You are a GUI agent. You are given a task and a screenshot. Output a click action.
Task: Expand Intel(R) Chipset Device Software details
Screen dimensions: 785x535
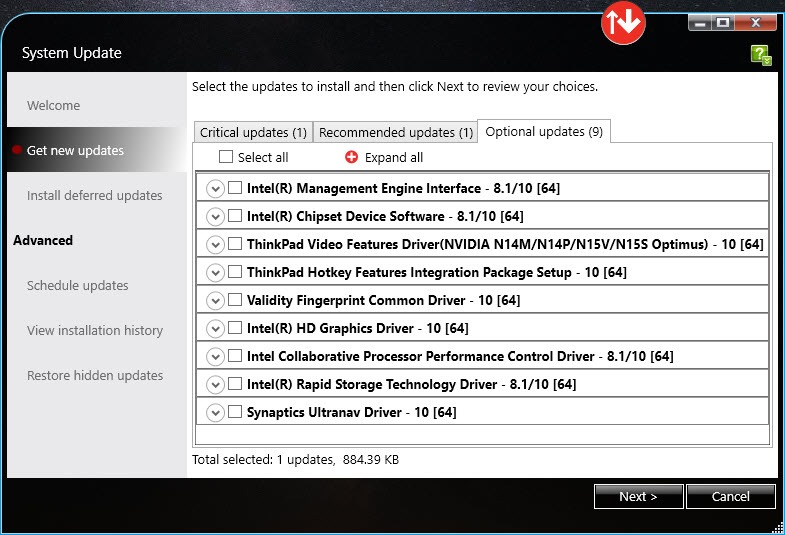point(215,217)
